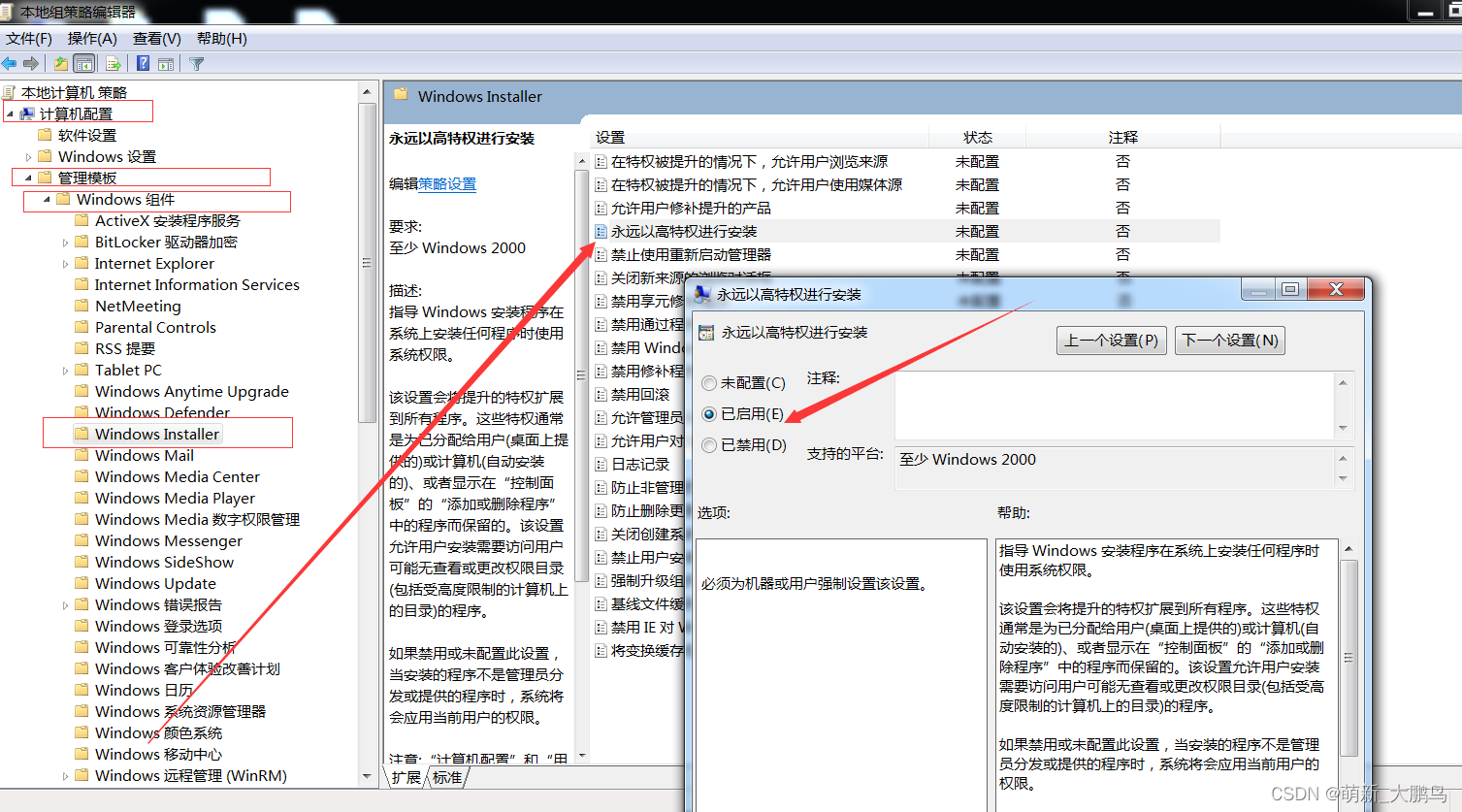Click the Up One Level folder icon
This screenshot has width=1462, height=812.
[x=61, y=64]
